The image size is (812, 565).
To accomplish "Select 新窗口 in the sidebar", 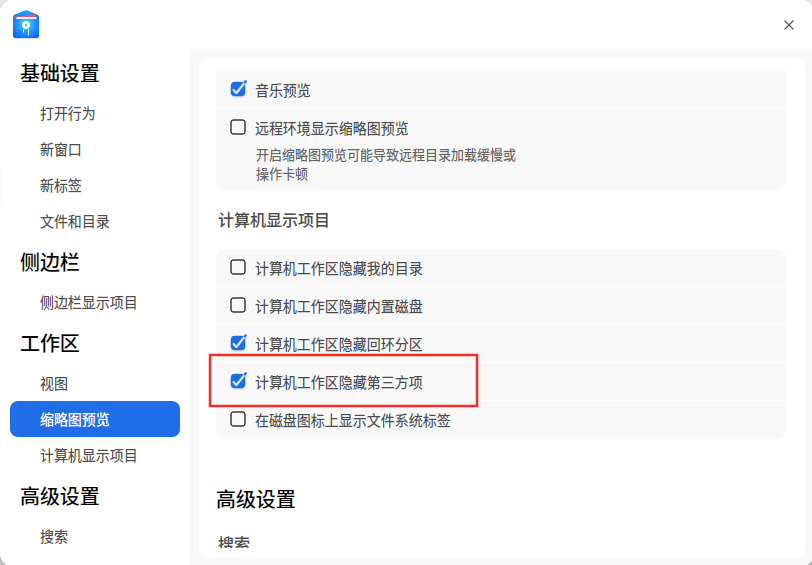I will 61,150.
